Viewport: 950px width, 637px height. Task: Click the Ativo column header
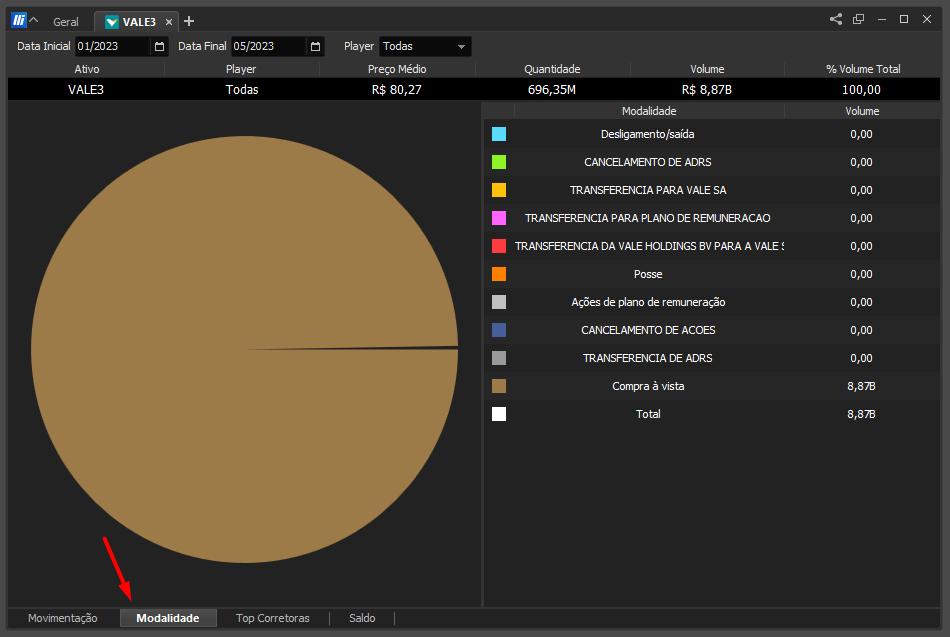(x=86, y=69)
